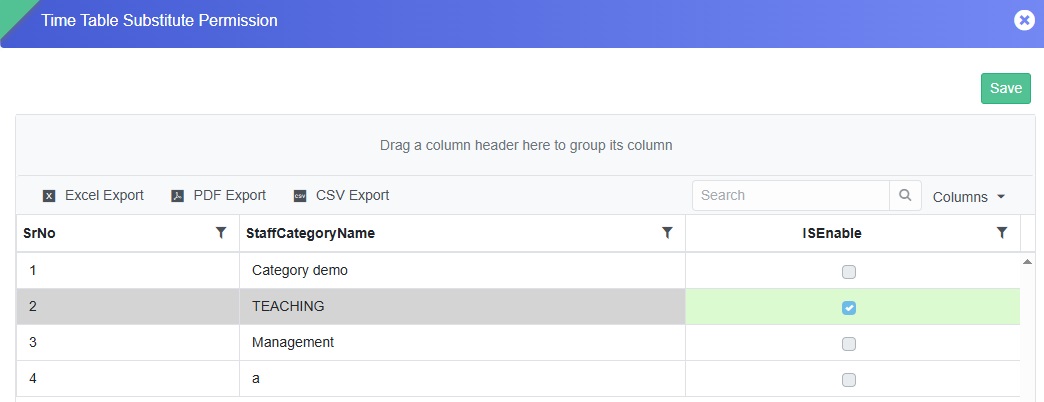The height and width of the screenshot is (402, 1044).
Task: Check the ISEnable box for category a
Action: click(x=849, y=380)
